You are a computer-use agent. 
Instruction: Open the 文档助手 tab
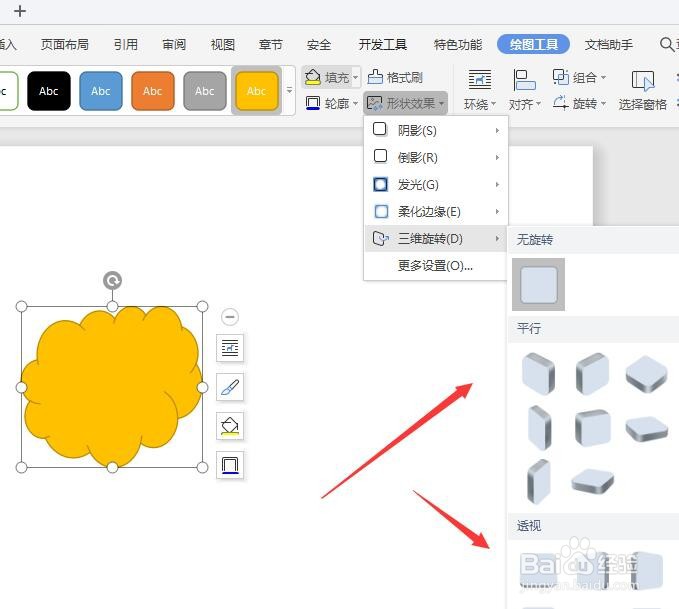[x=608, y=44]
